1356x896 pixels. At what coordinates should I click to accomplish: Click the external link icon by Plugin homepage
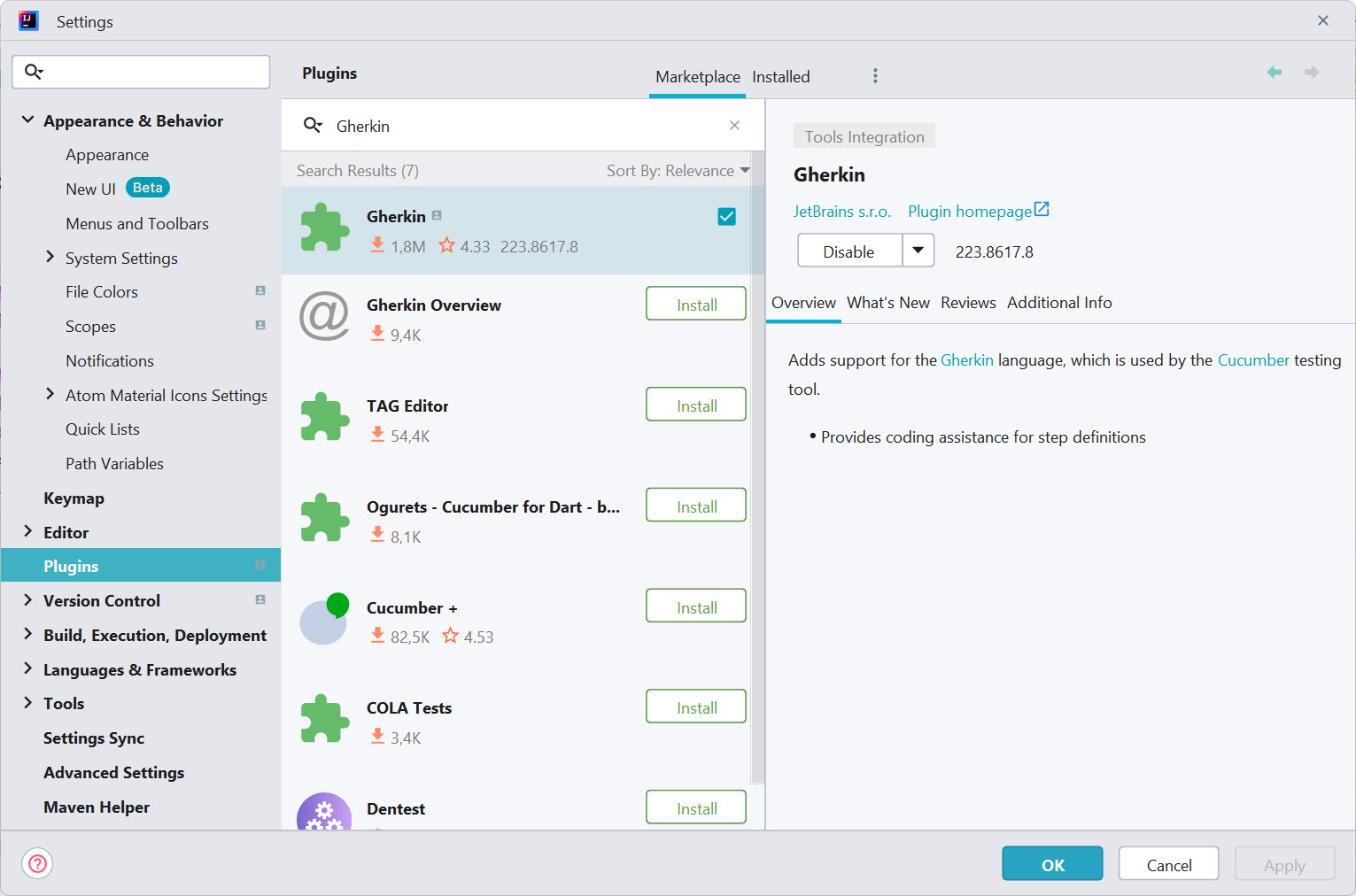(x=1042, y=210)
